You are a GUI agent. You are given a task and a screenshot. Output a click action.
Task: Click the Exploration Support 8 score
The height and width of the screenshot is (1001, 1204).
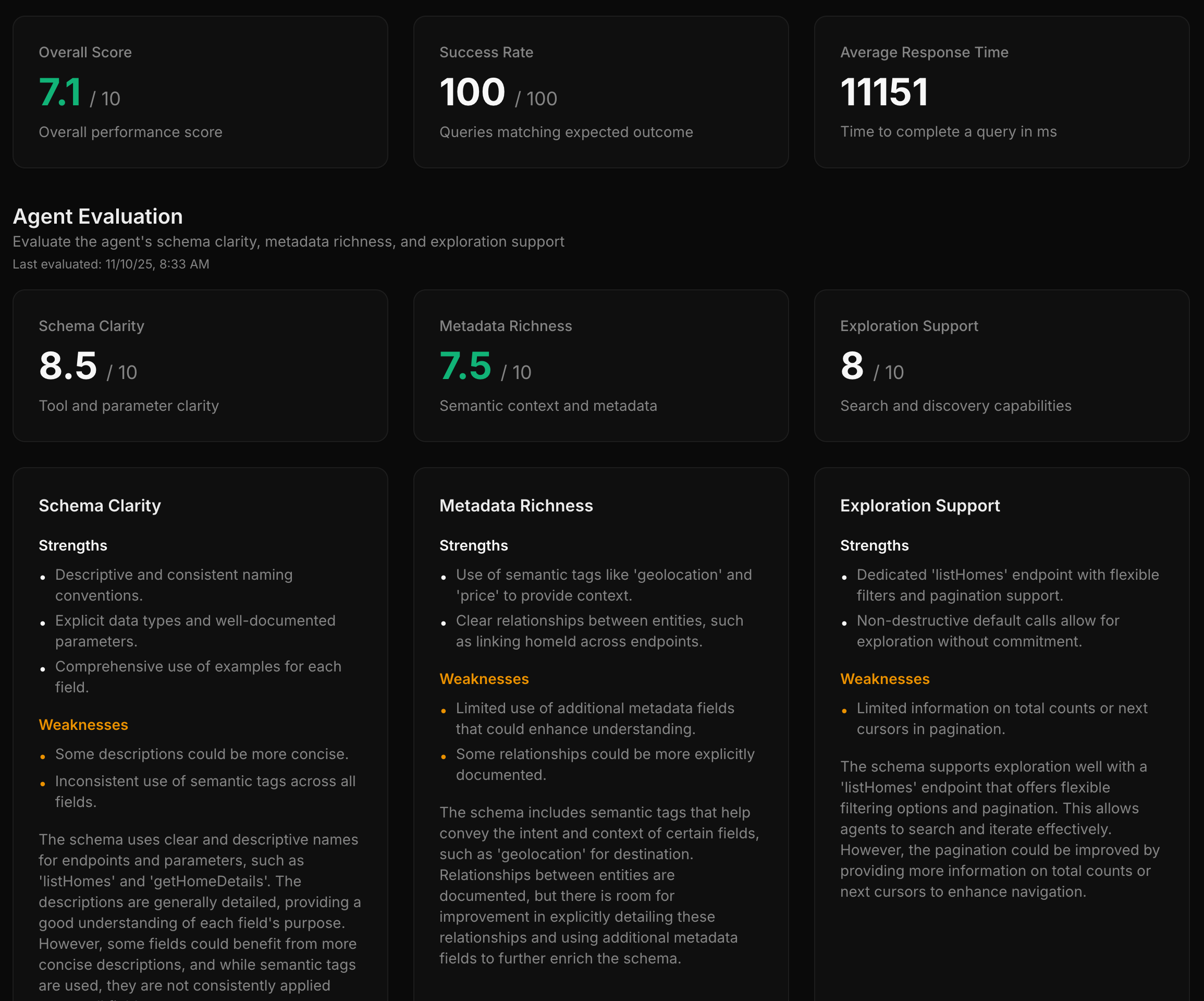click(x=852, y=366)
